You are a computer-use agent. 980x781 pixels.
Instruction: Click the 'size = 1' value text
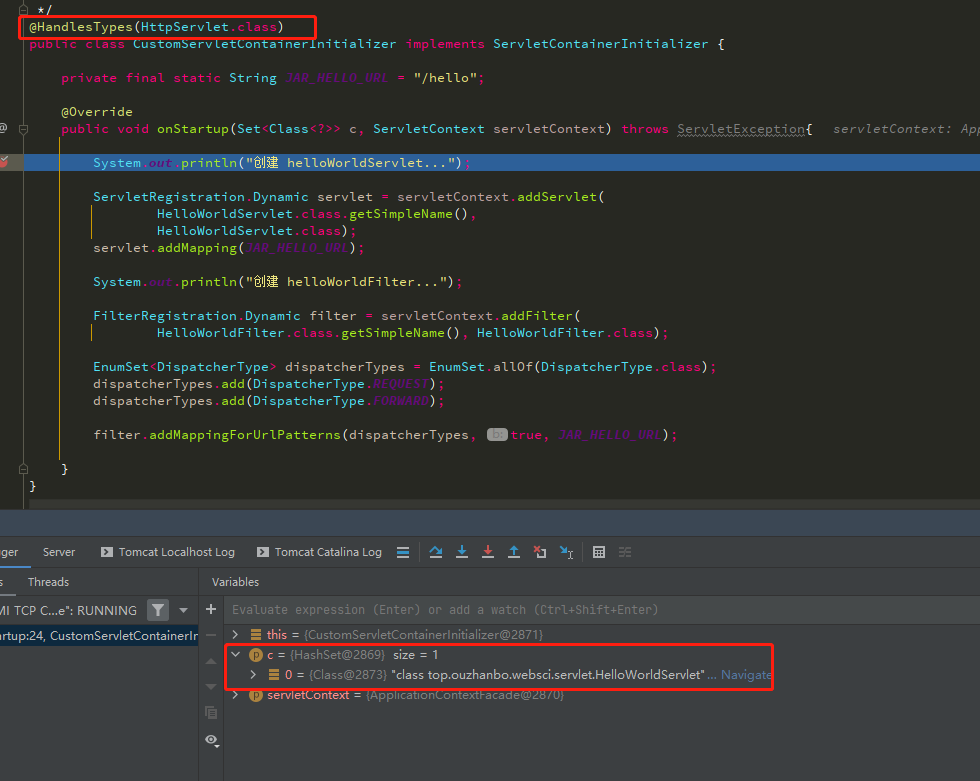[416, 655]
